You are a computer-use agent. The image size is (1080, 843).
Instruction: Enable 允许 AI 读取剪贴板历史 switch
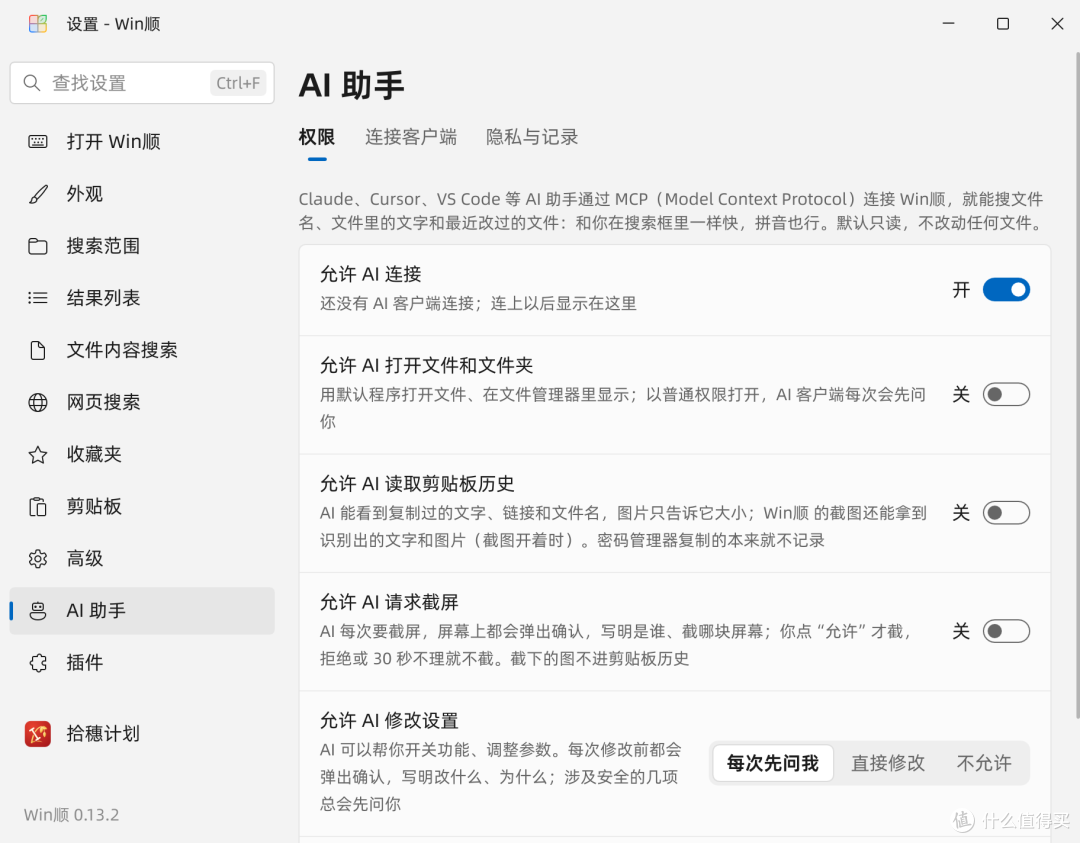(x=1006, y=513)
